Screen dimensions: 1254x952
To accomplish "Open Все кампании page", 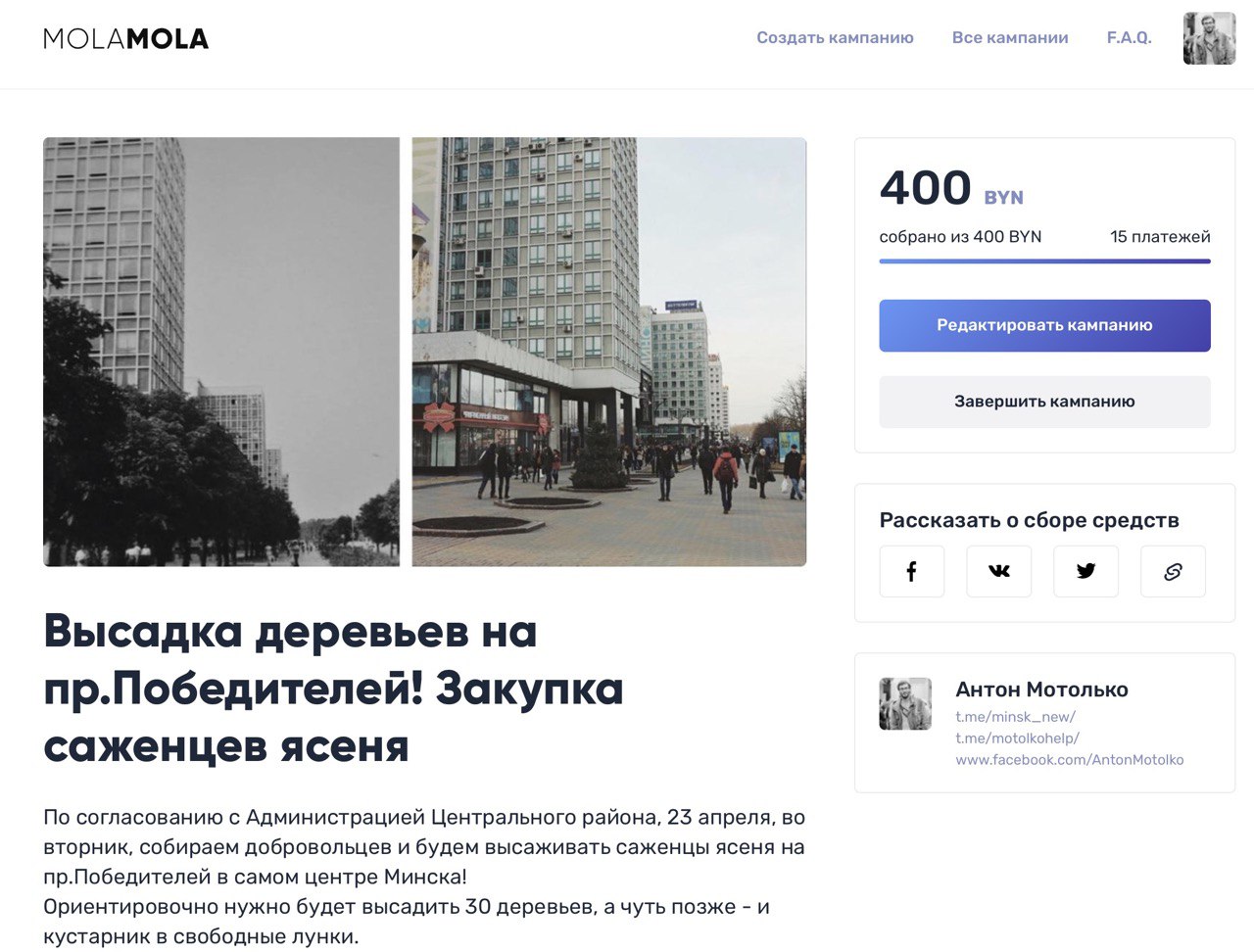I will click(x=1010, y=37).
